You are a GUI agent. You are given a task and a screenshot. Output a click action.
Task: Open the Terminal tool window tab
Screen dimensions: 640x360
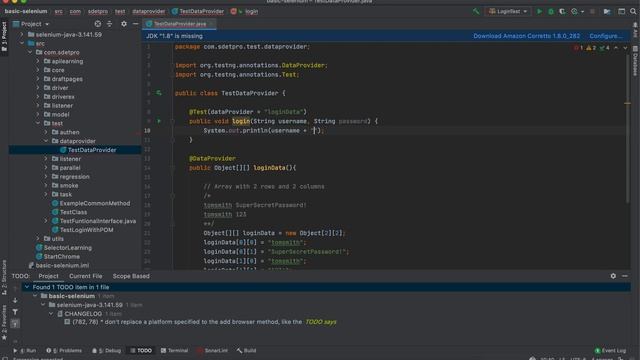[174, 351]
